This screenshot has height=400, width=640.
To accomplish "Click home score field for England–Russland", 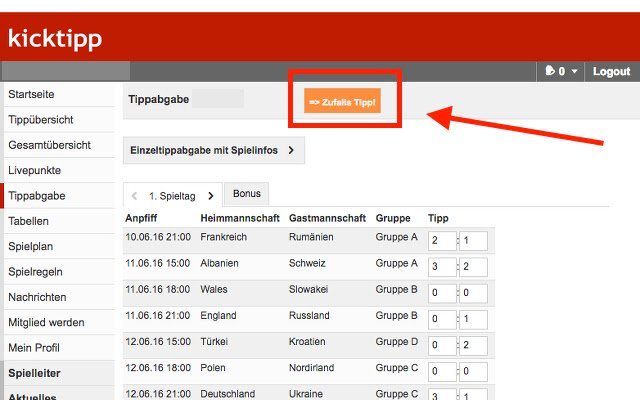I will pos(442,319).
